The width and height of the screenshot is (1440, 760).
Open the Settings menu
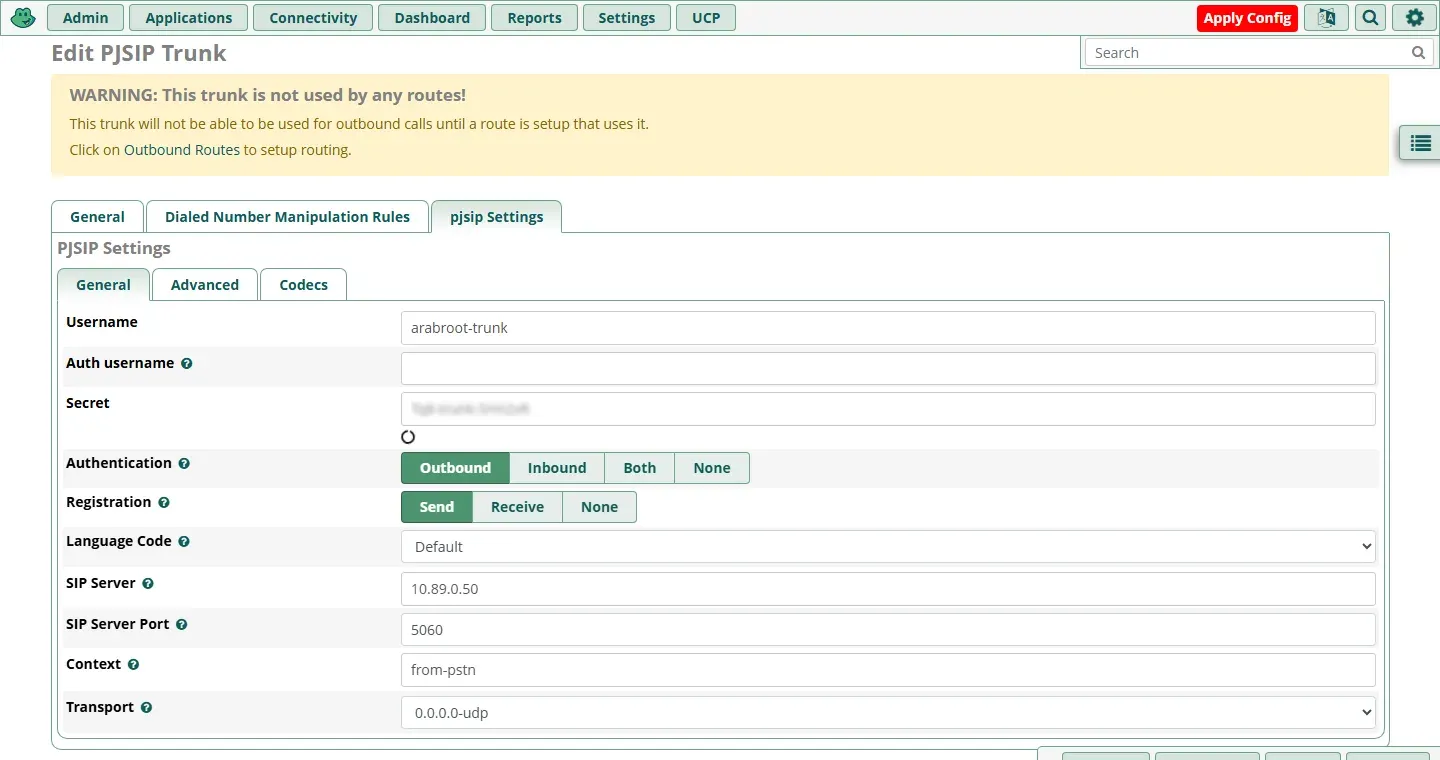(x=627, y=18)
